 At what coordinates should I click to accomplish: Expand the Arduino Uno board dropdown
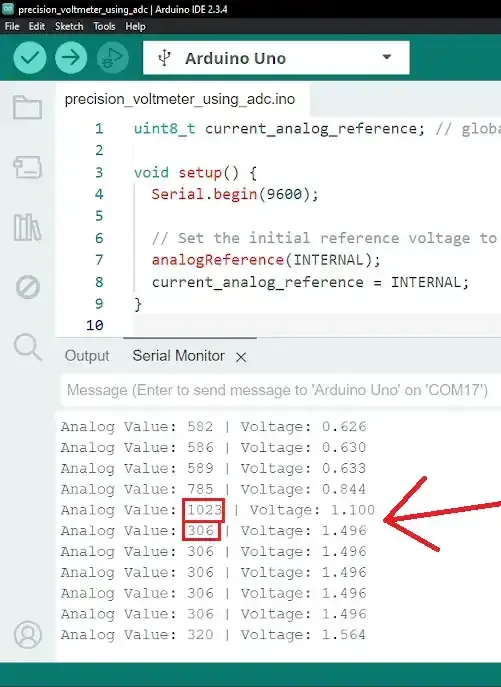point(276,58)
